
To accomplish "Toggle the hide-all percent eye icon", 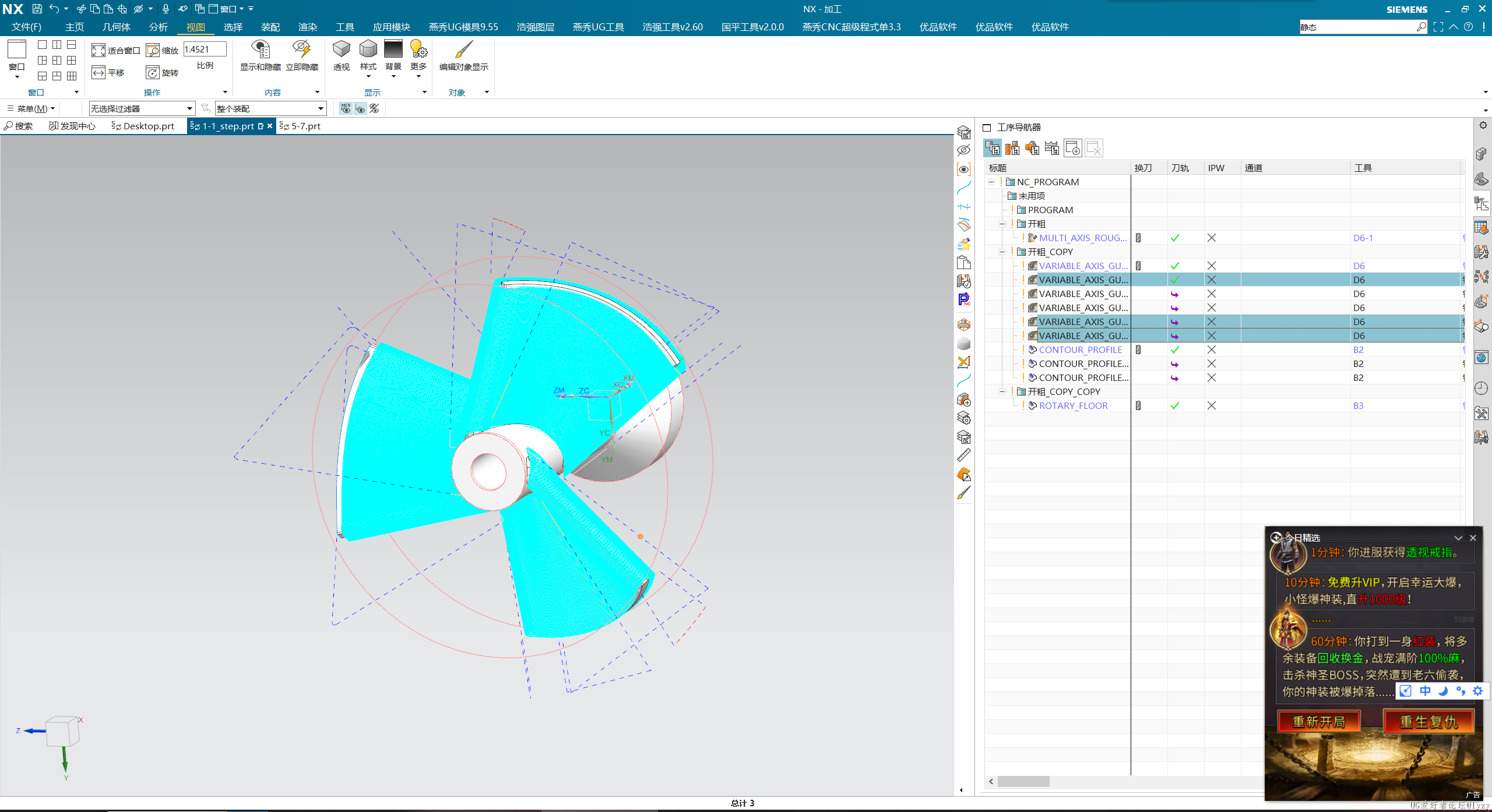I will [x=374, y=108].
